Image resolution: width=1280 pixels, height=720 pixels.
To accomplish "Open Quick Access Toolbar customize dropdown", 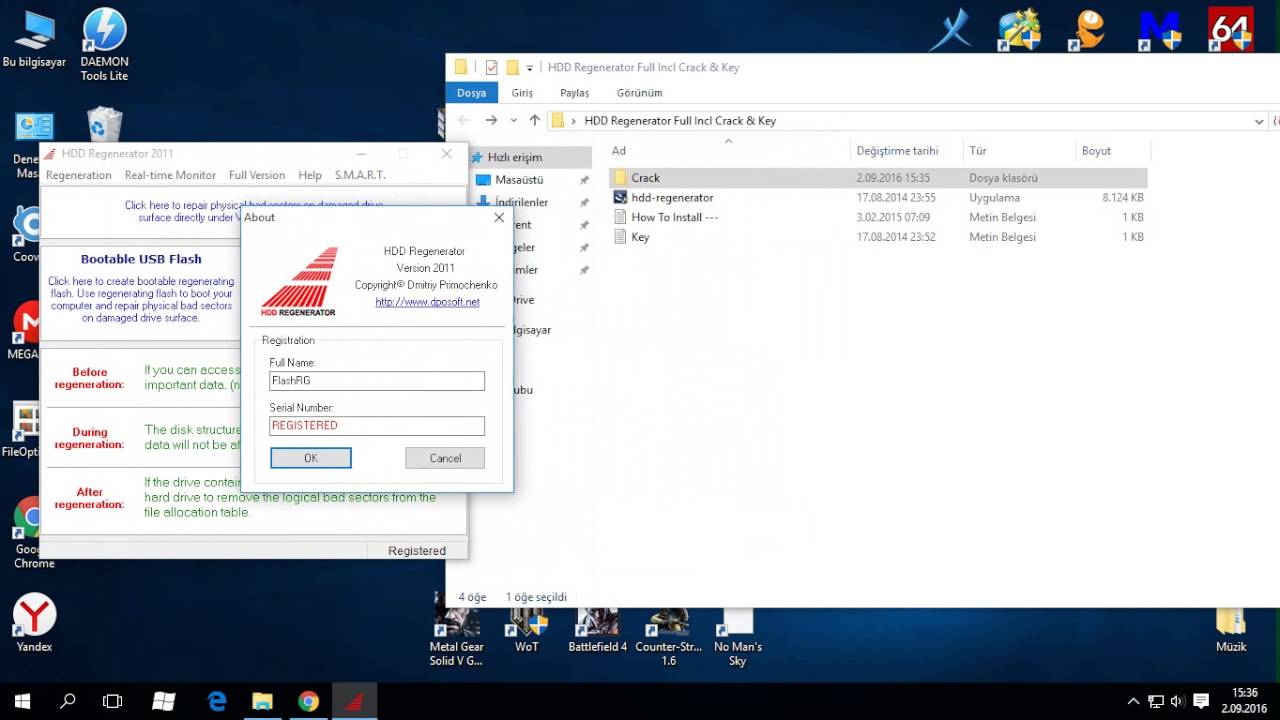I will 530,68.
